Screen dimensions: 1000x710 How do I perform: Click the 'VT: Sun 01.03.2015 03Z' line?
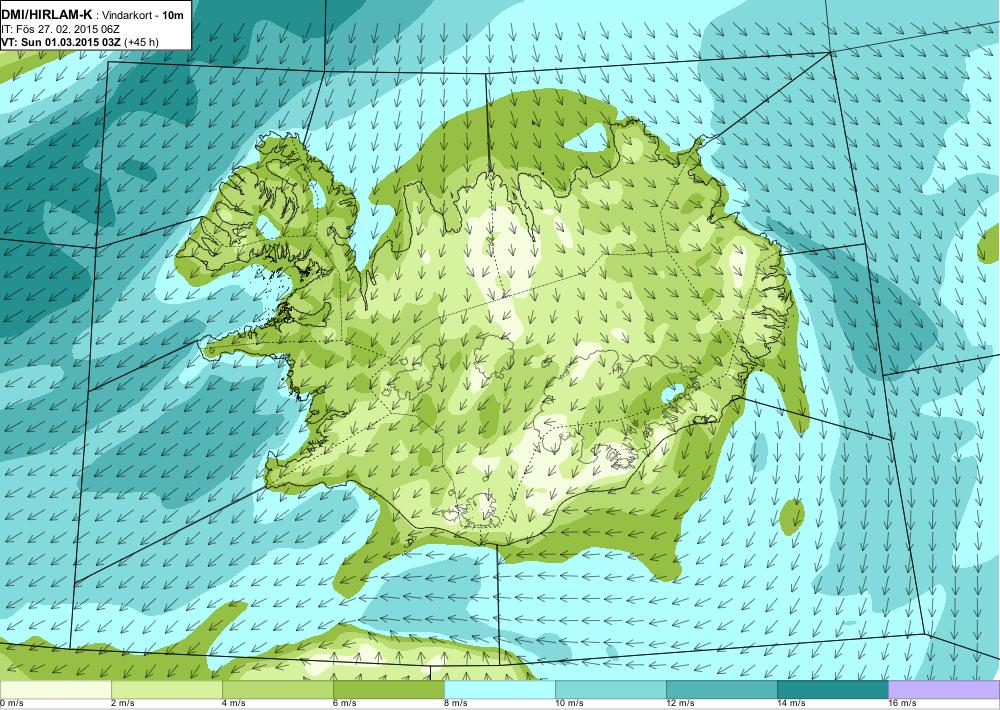click(x=62, y=42)
